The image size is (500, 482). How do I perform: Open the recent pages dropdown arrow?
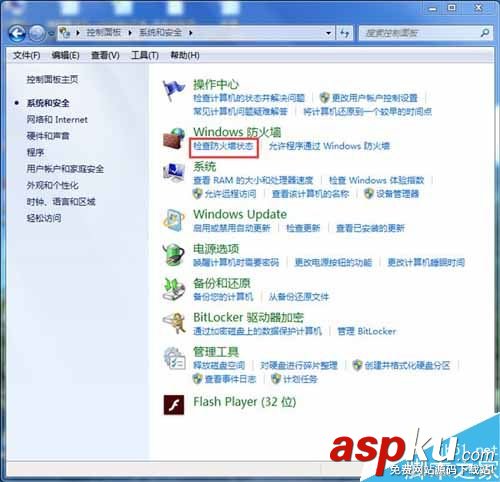pos(51,33)
